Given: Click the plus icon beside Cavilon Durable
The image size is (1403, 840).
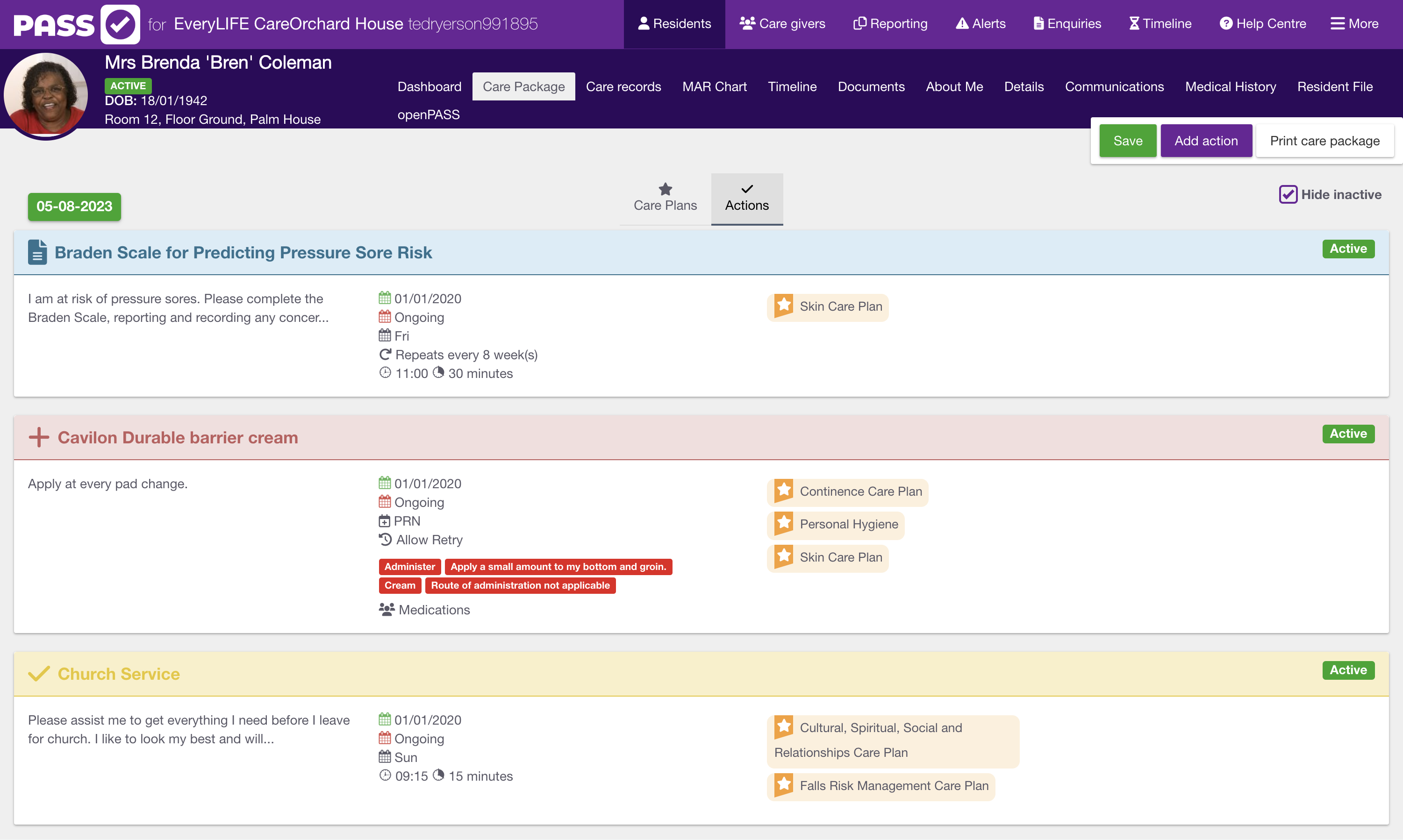Looking at the screenshot, I should pos(38,438).
